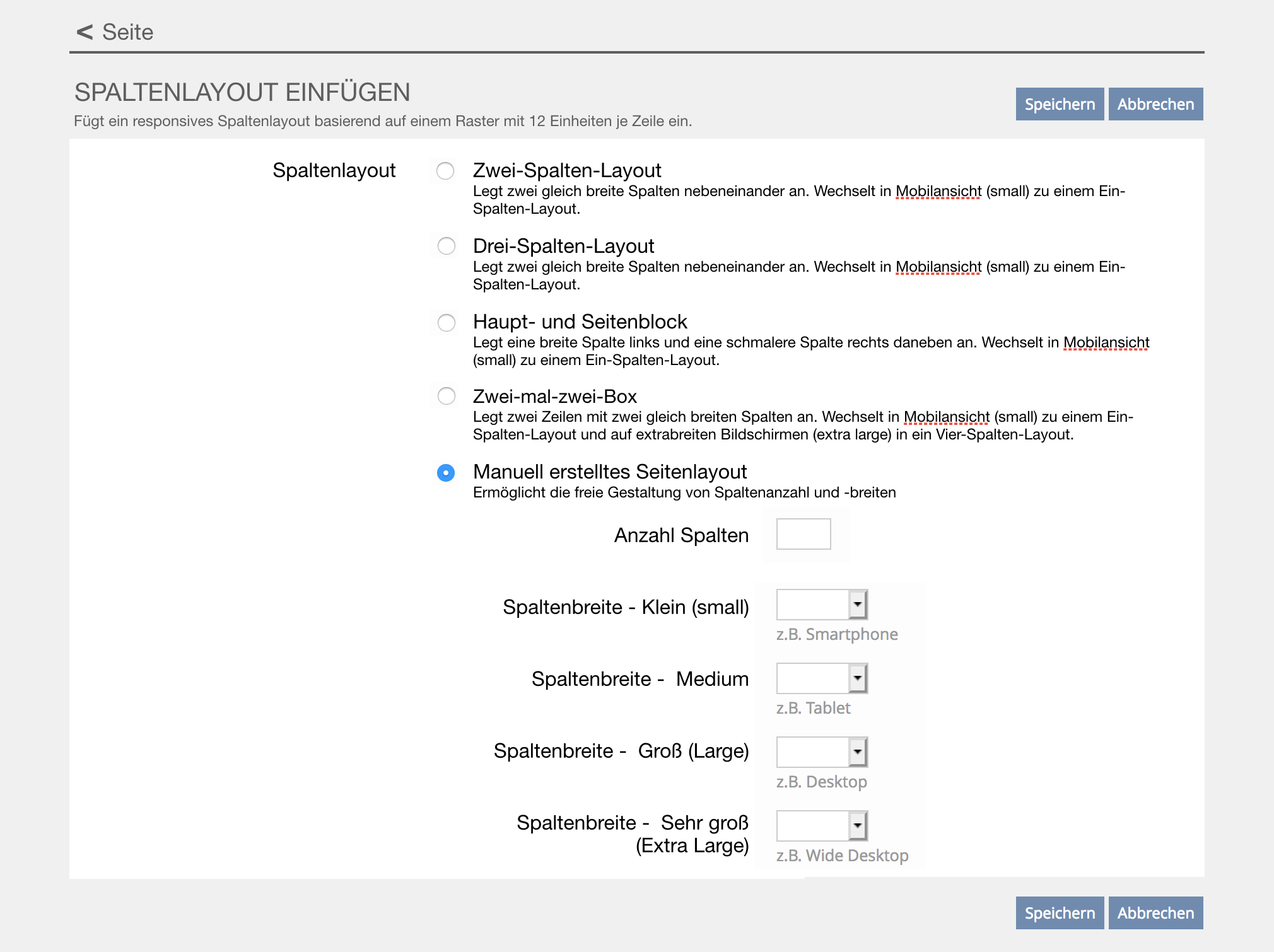
Task: Click the Seite breadcrumb link
Action: [x=127, y=32]
